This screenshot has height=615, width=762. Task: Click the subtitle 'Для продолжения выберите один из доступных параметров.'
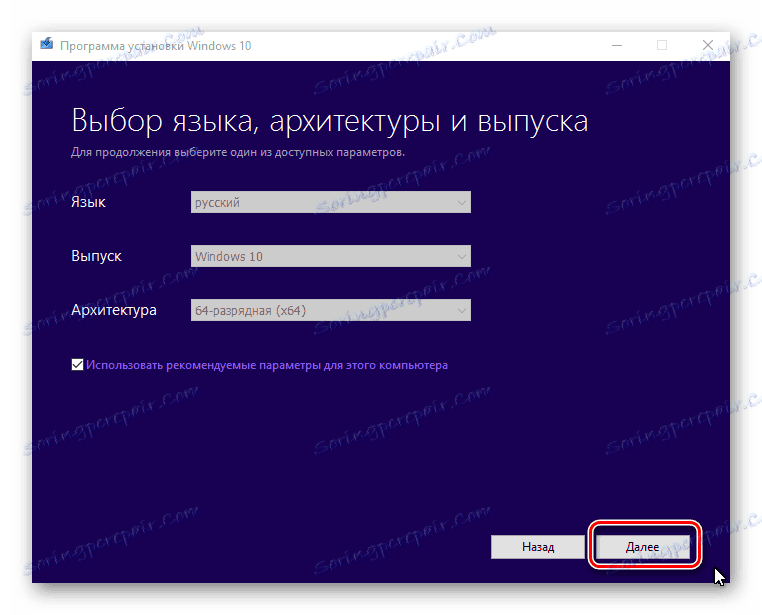click(x=238, y=153)
